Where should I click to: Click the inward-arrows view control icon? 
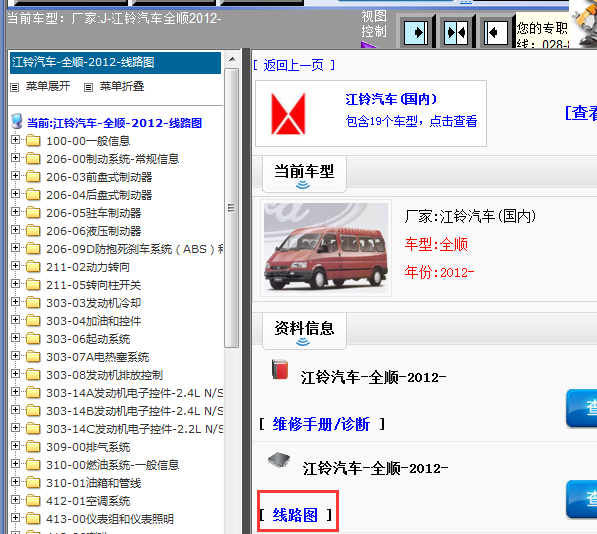click(x=456, y=33)
